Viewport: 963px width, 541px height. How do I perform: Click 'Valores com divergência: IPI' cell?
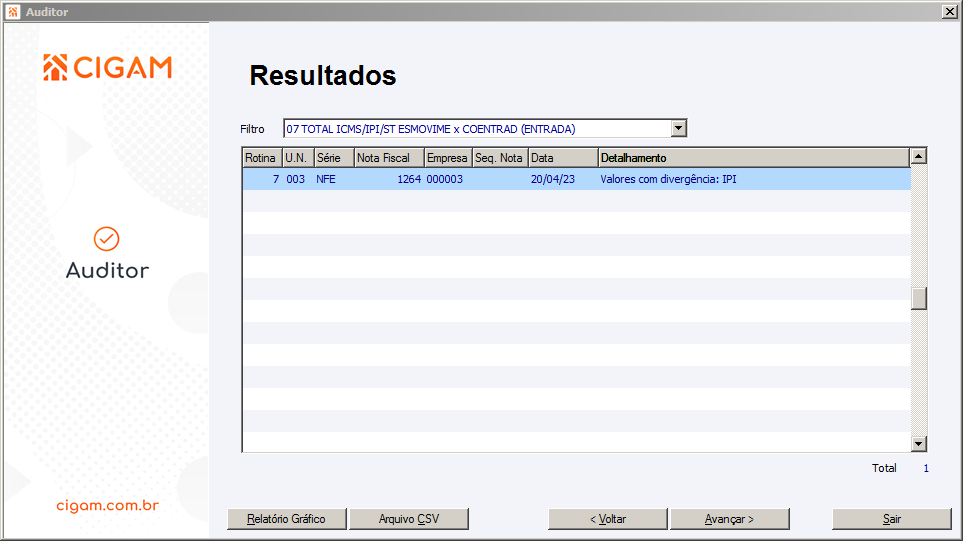[668, 179]
